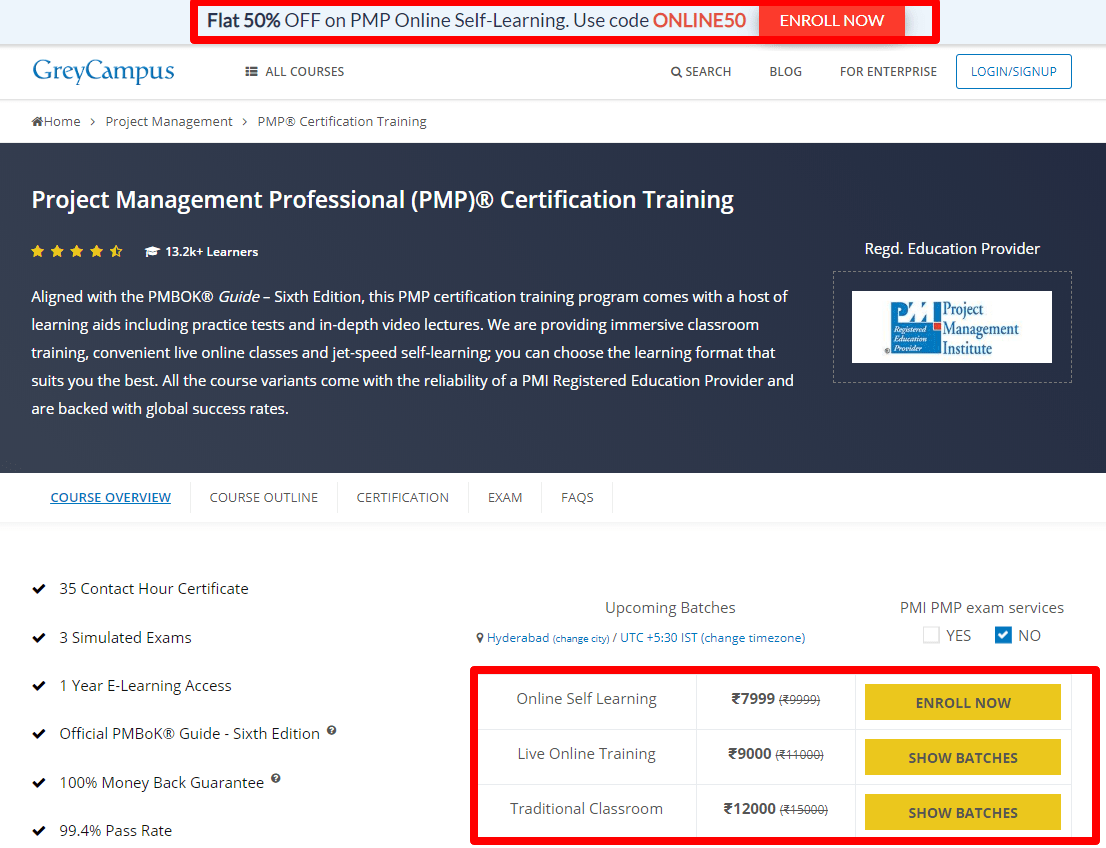Image resolution: width=1106 pixels, height=848 pixels.
Task: Open FOR ENTERPRISE page
Action: point(888,71)
